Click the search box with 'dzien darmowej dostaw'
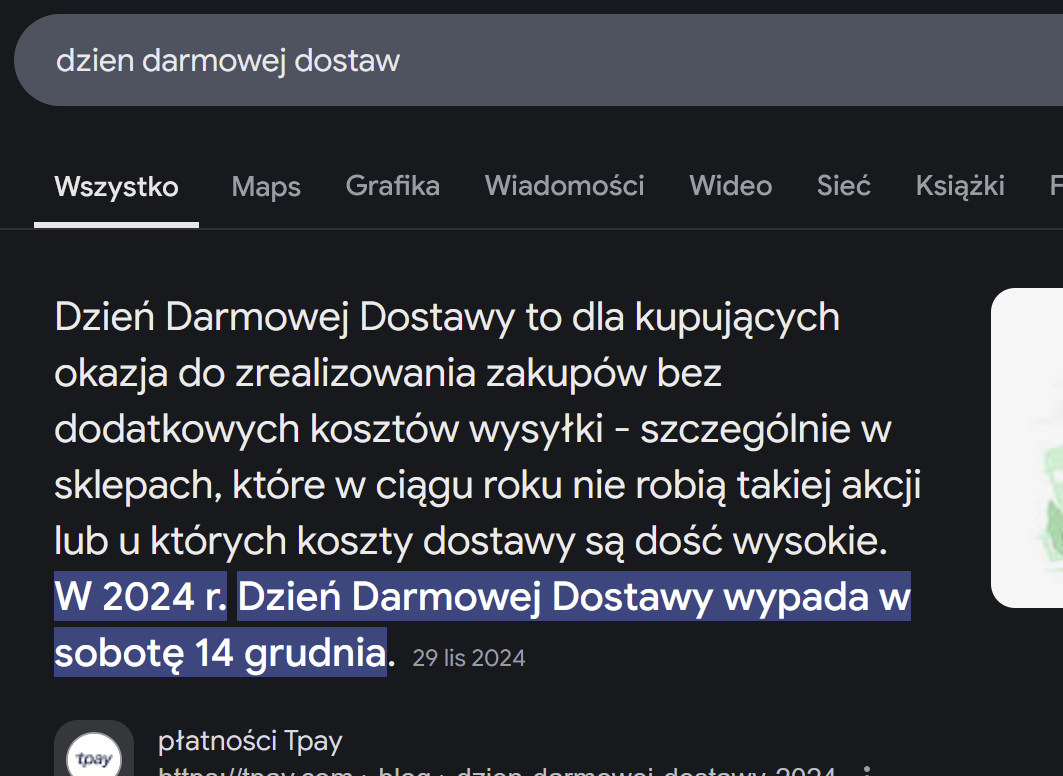Image resolution: width=1063 pixels, height=776 pixels. point(500,60)
